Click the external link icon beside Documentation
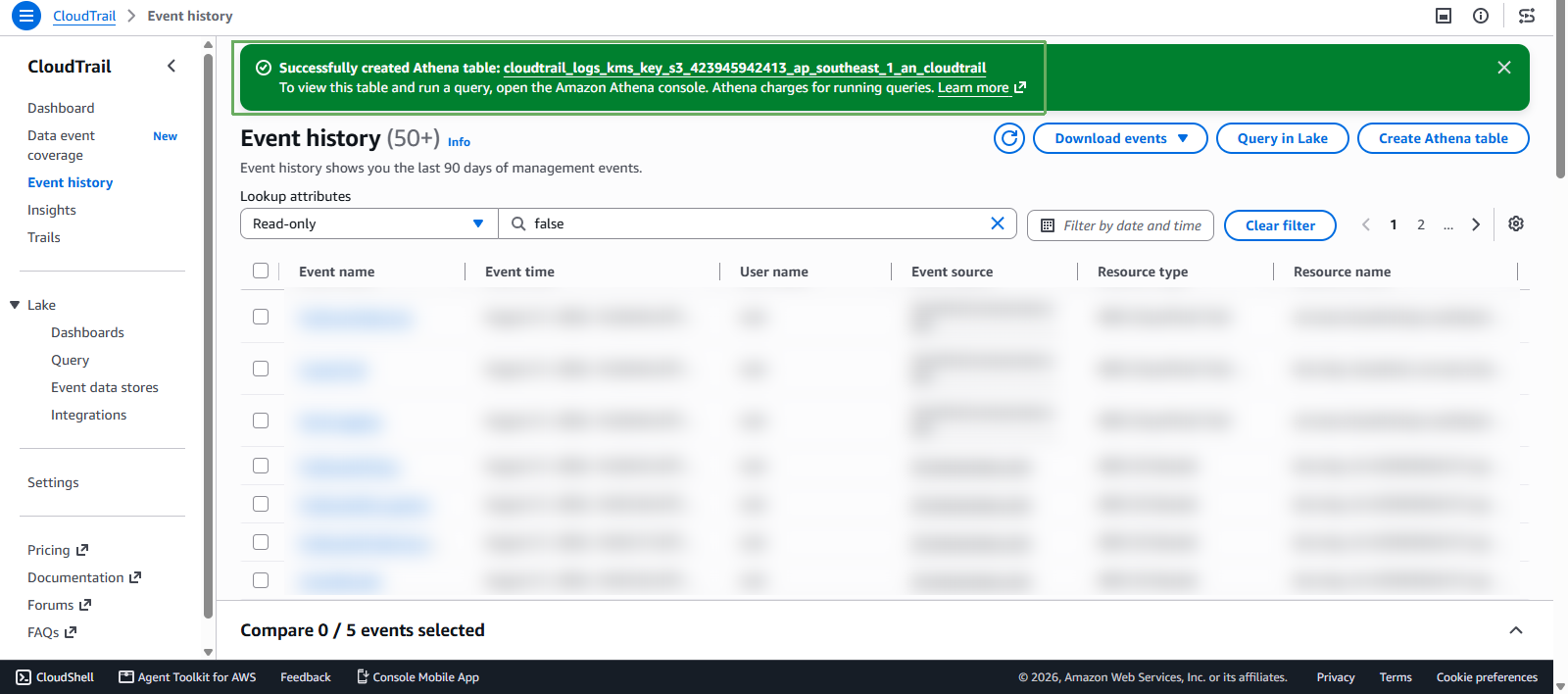Screen dimensions: 1568x694 tap(135, 577)
